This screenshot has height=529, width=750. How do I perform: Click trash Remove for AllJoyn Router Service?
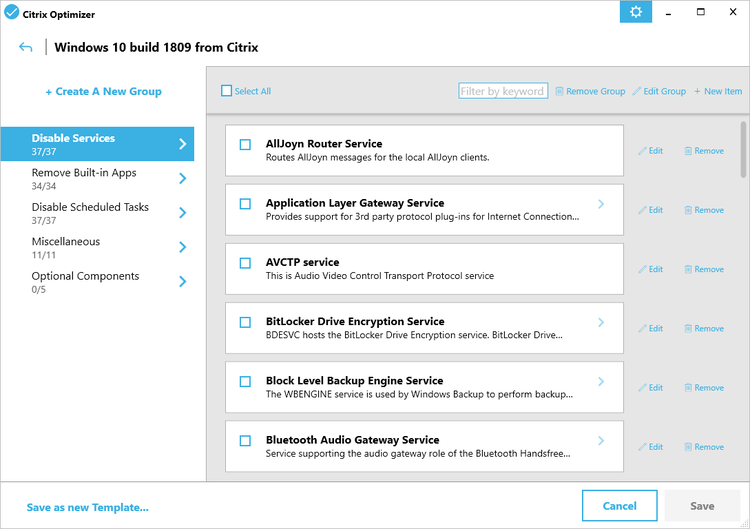tap(704, 151)
